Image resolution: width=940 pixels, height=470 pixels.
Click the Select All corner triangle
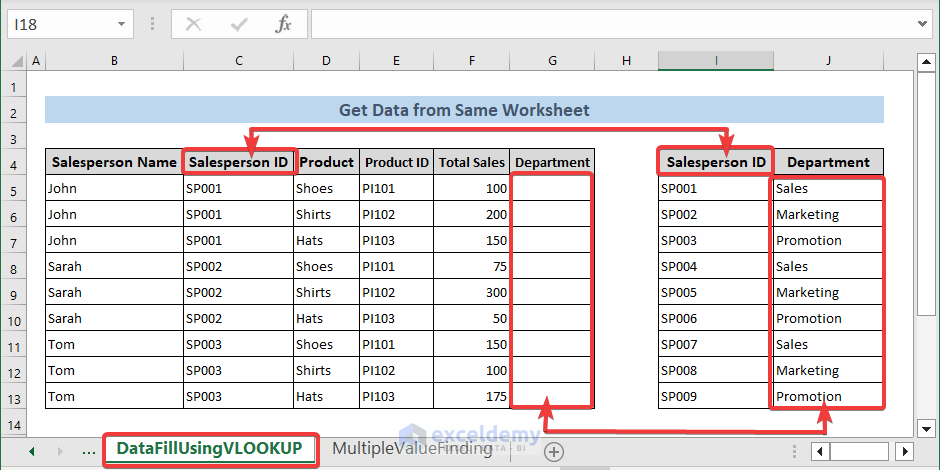coord(17,61)
